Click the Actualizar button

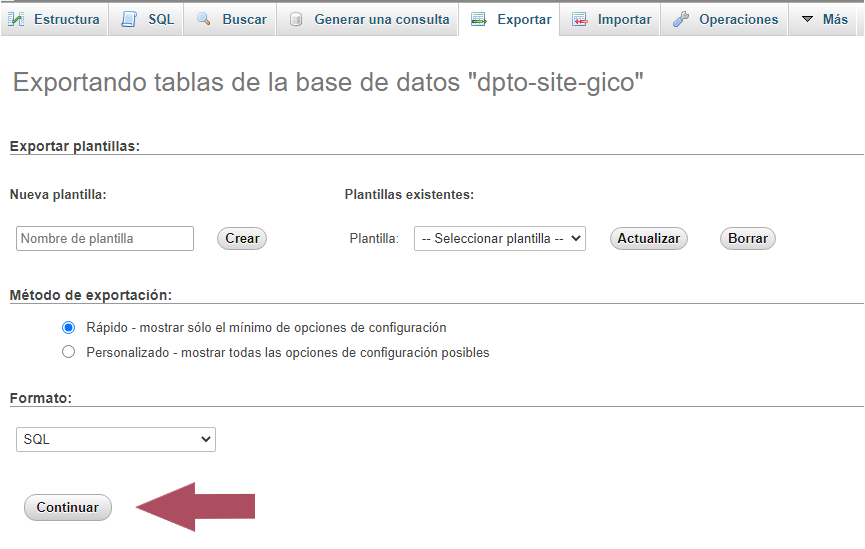tap(648, 239)
